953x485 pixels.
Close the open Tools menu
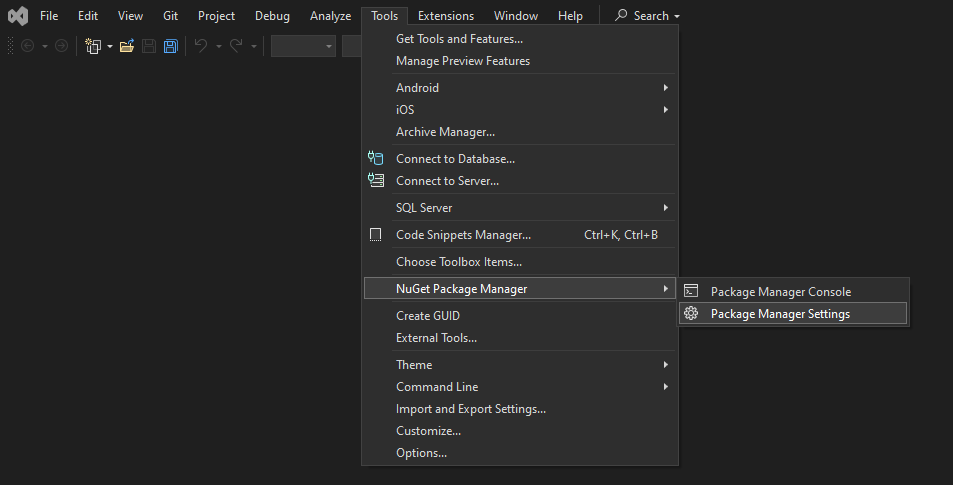tap(385, 16)
